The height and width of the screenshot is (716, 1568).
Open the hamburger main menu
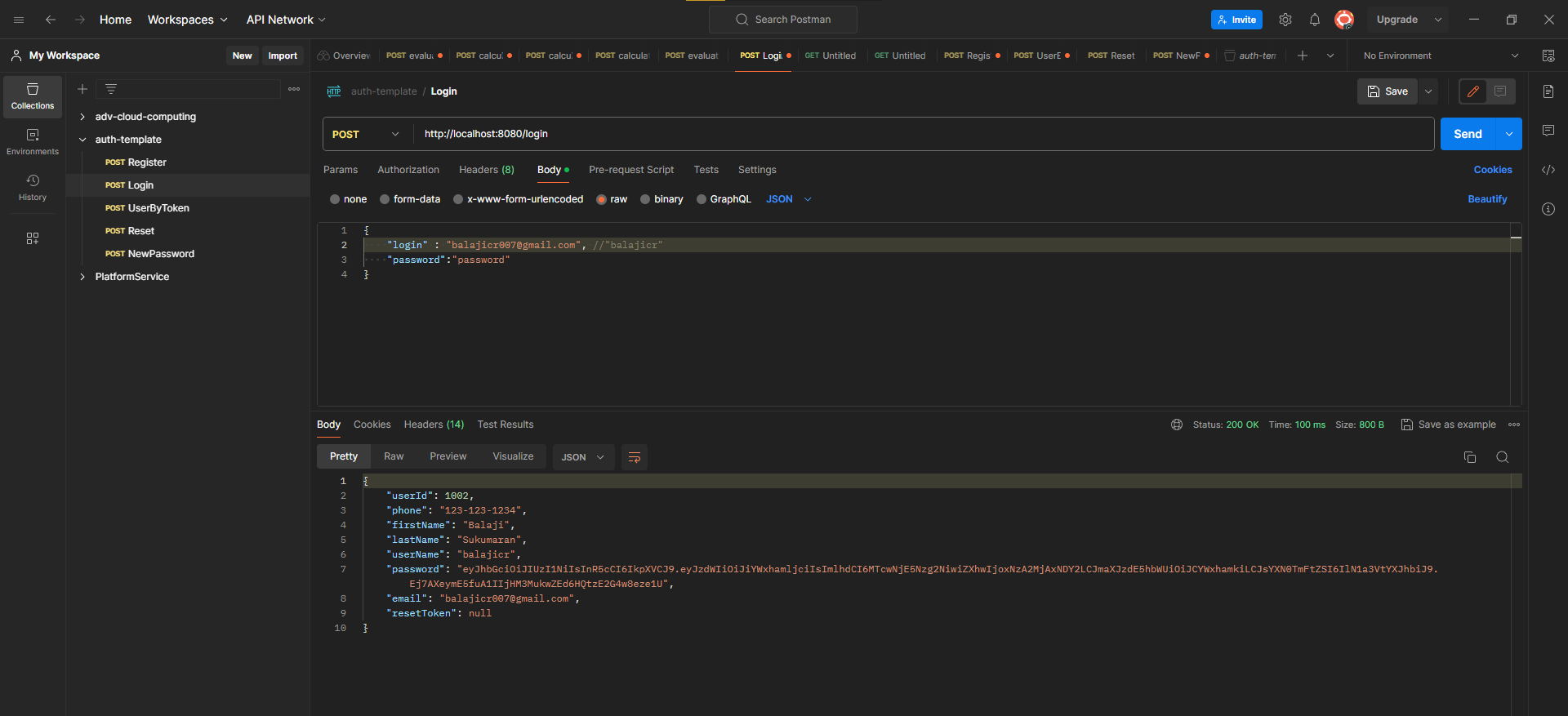[19, 20]
